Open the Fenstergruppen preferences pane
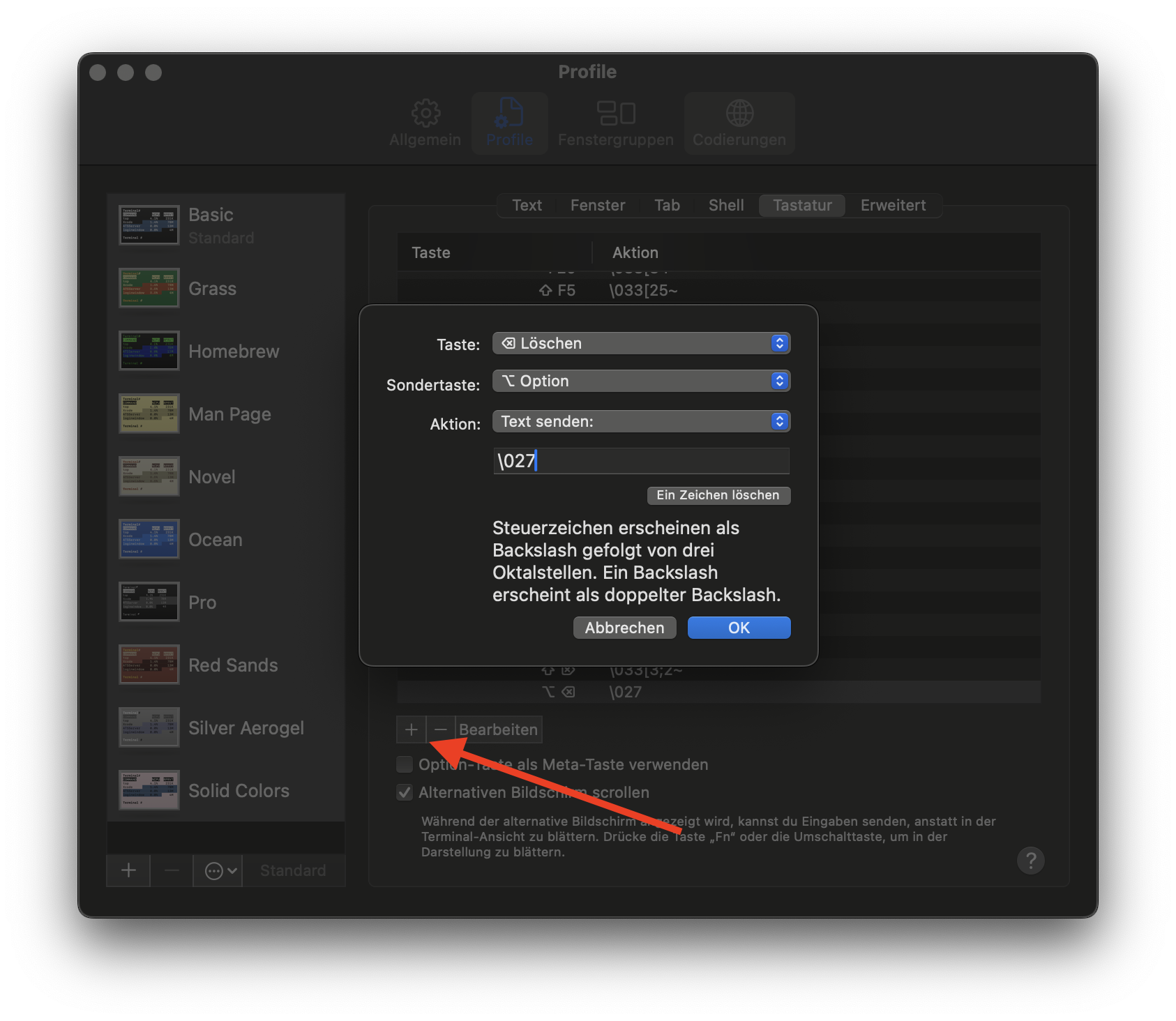Screen dimensions: 1176x1021 click(x=615, y=123)
